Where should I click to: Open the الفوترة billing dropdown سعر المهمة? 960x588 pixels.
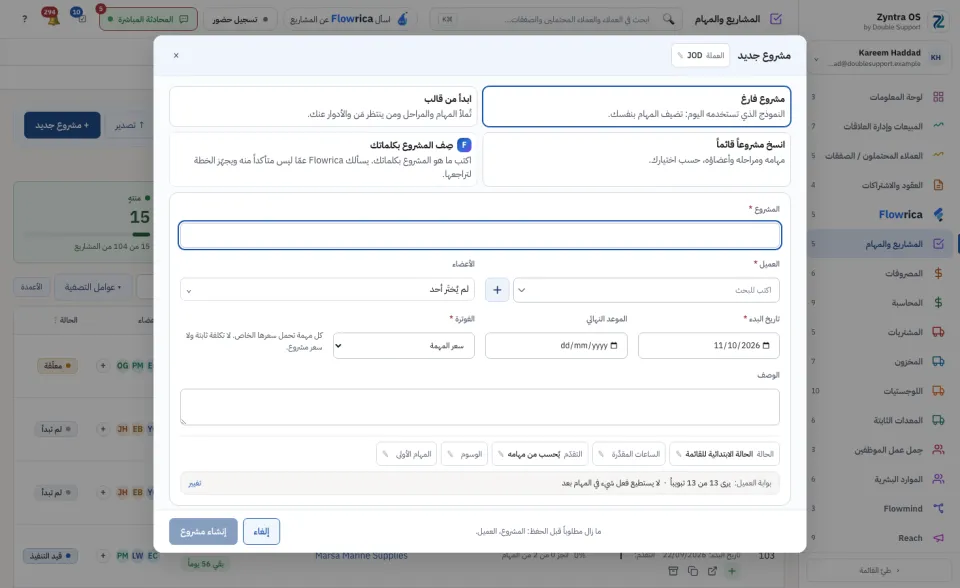403,345
